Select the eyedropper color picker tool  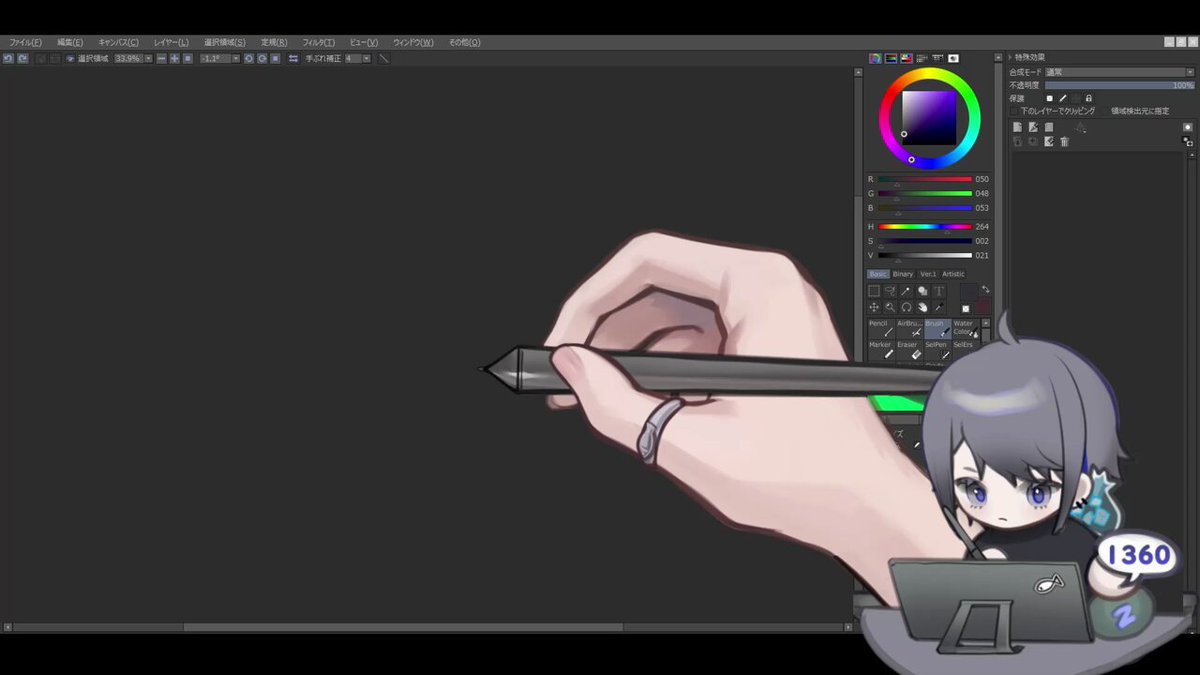939,308
